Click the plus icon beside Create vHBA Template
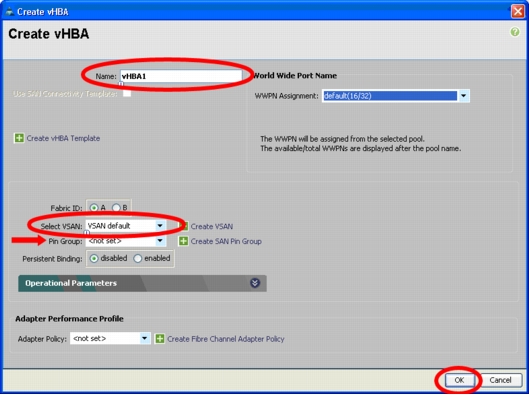Viewport: 529px width, 395px height. pos(19,138)
